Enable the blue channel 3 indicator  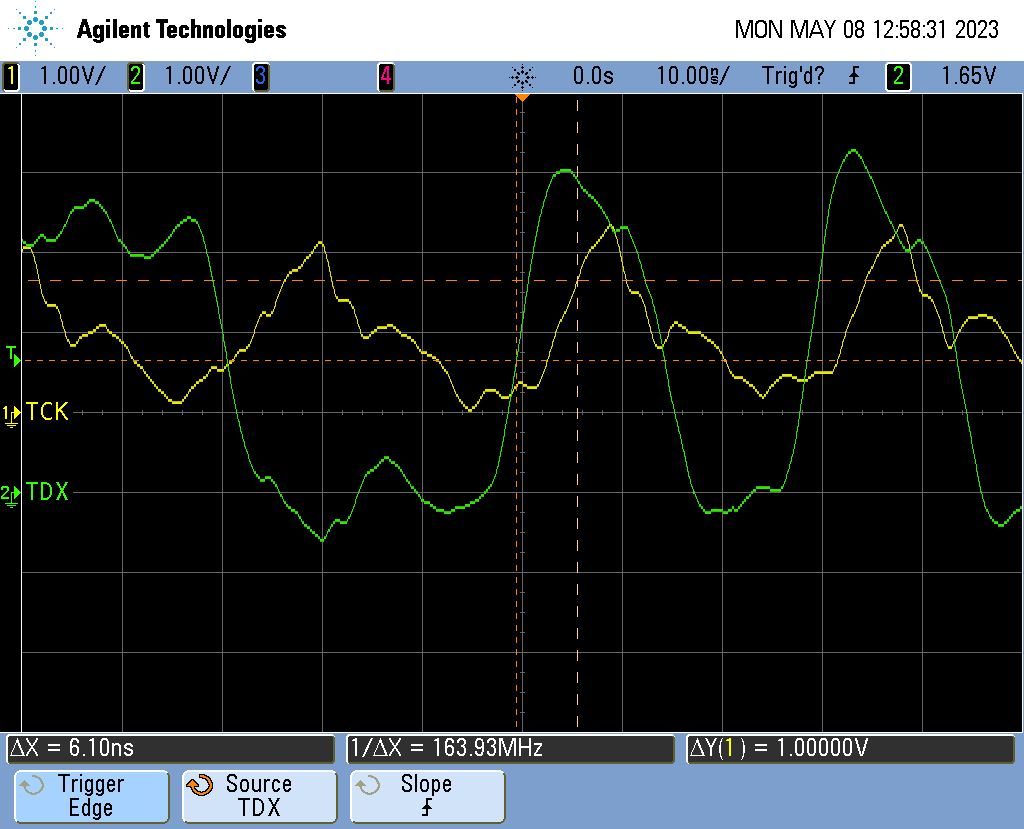tap(260, 76)
